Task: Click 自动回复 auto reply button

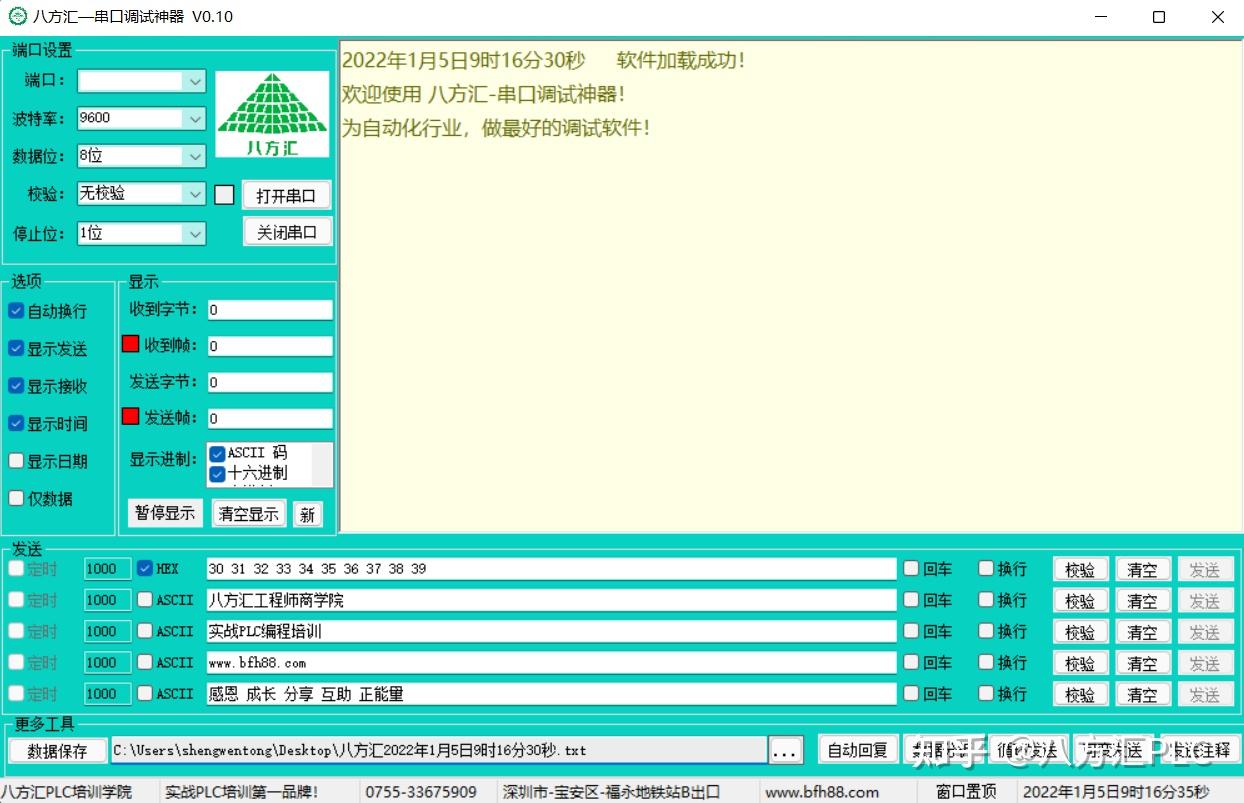Action: pos(857,749)
